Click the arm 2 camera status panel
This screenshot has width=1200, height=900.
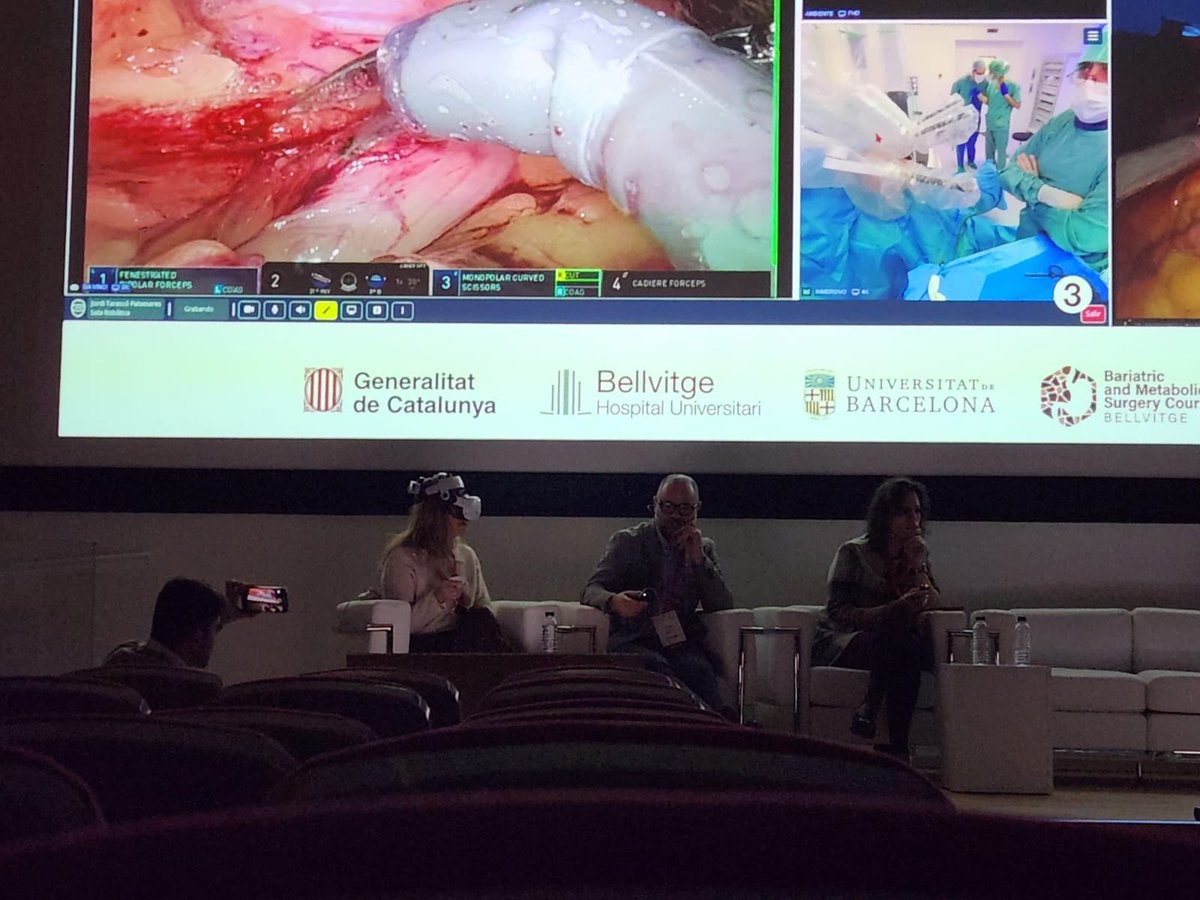click(346, 281)
